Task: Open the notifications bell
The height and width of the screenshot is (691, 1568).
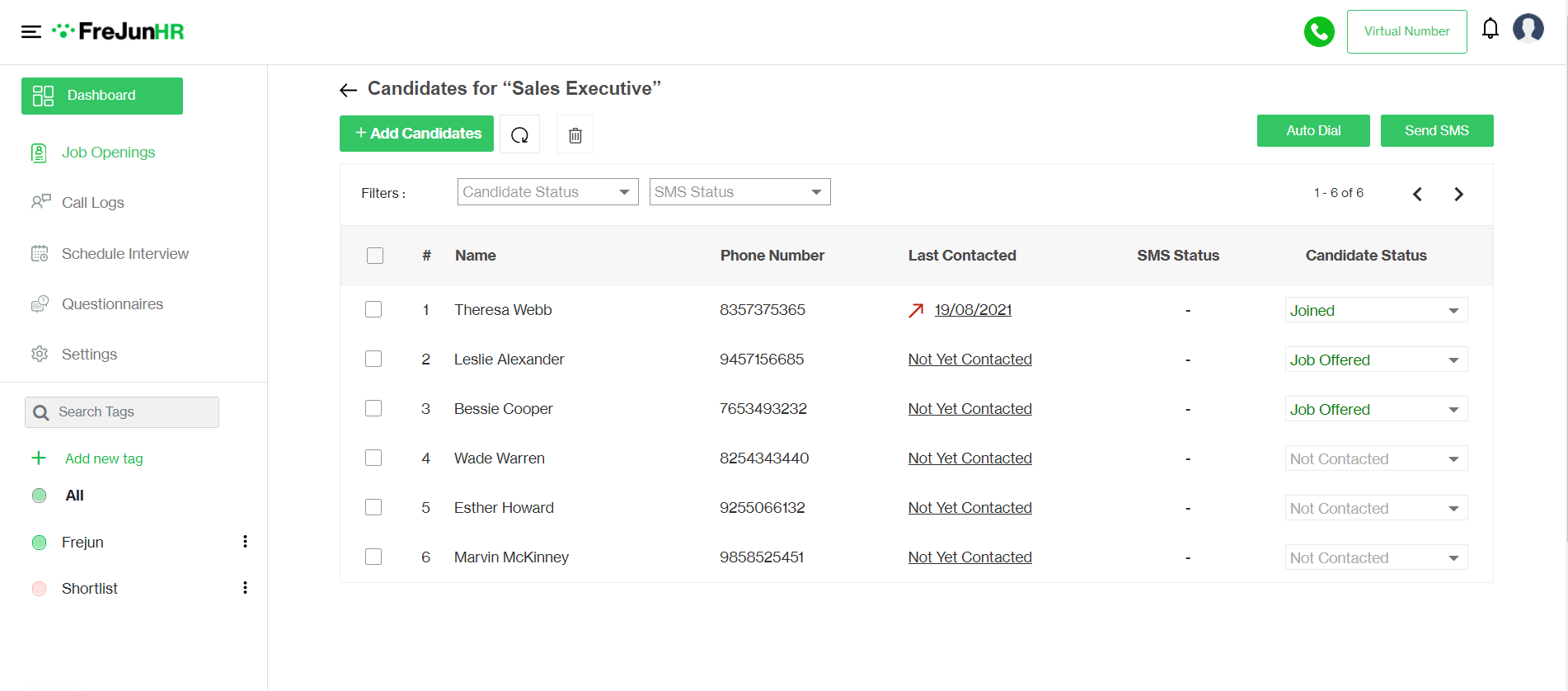Action: (1490, 29)
